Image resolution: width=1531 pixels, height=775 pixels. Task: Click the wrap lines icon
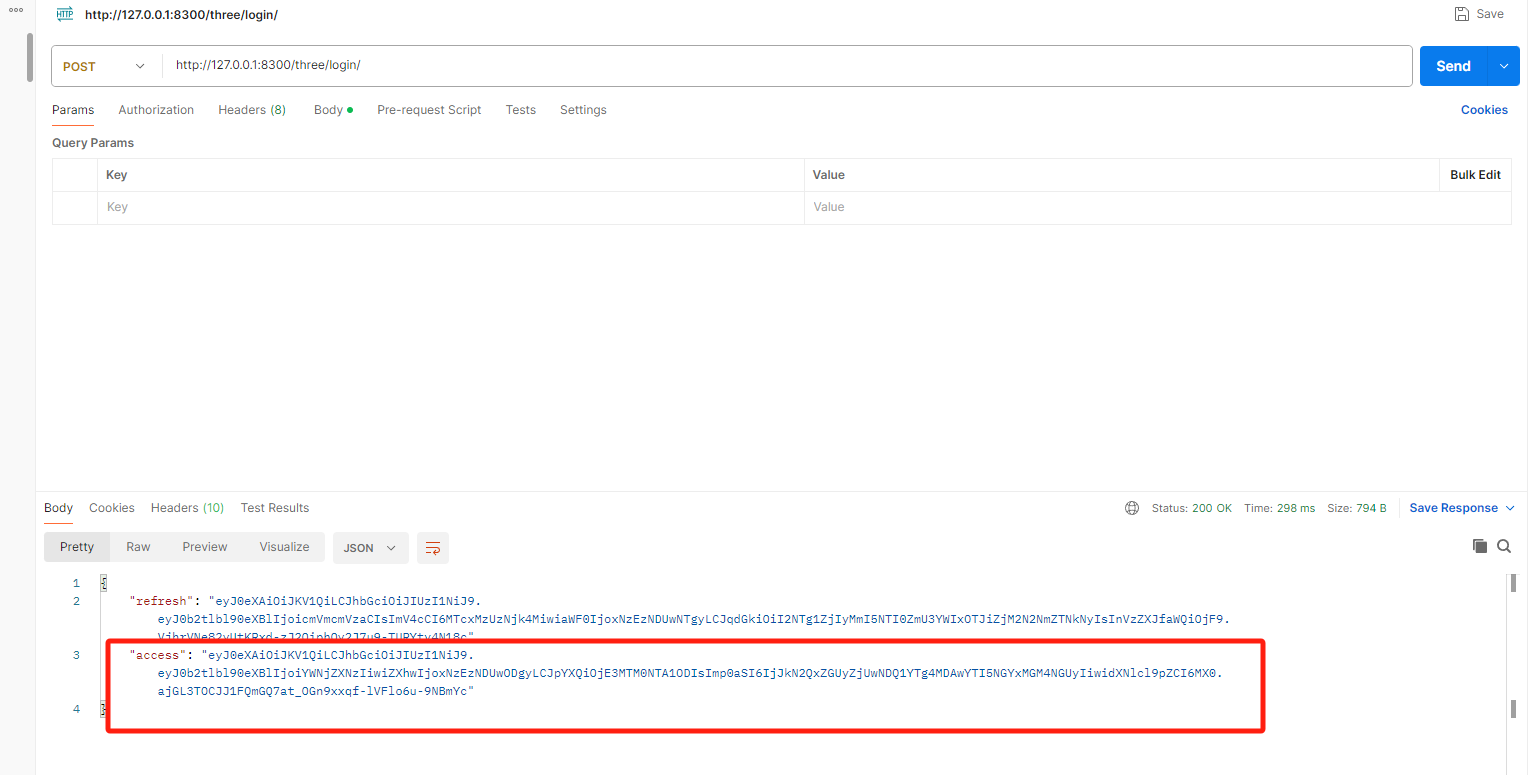coord(433,548)
